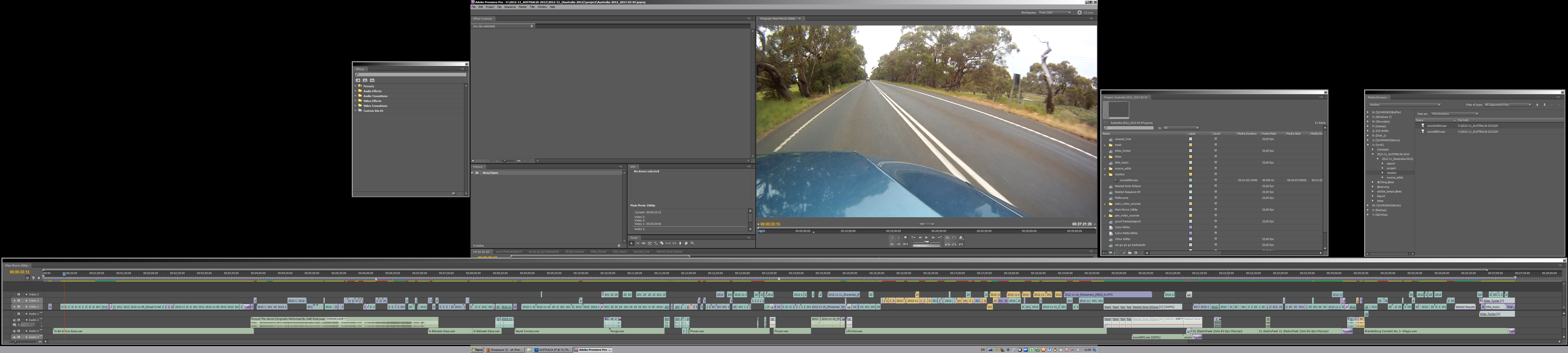Screen dimensions: 1568x353
Task: Click Effects panel search field
Action: tap(410, 74)
